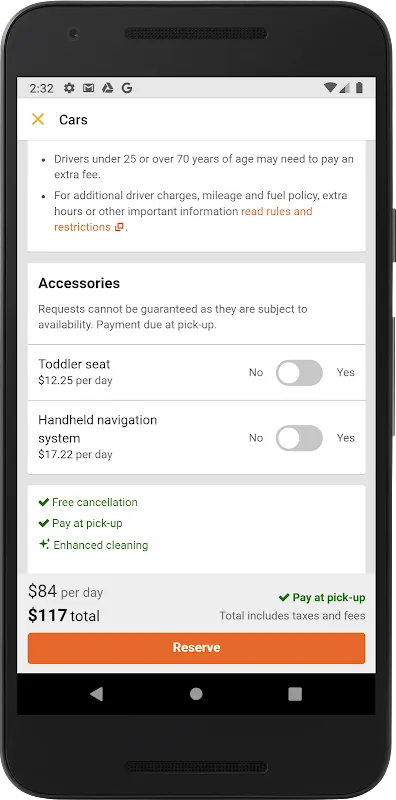The width and height of the screenshot is (396, 800).
Task: Tap the Free cancellation checkmark item
Action: click(x=88, y=502)
